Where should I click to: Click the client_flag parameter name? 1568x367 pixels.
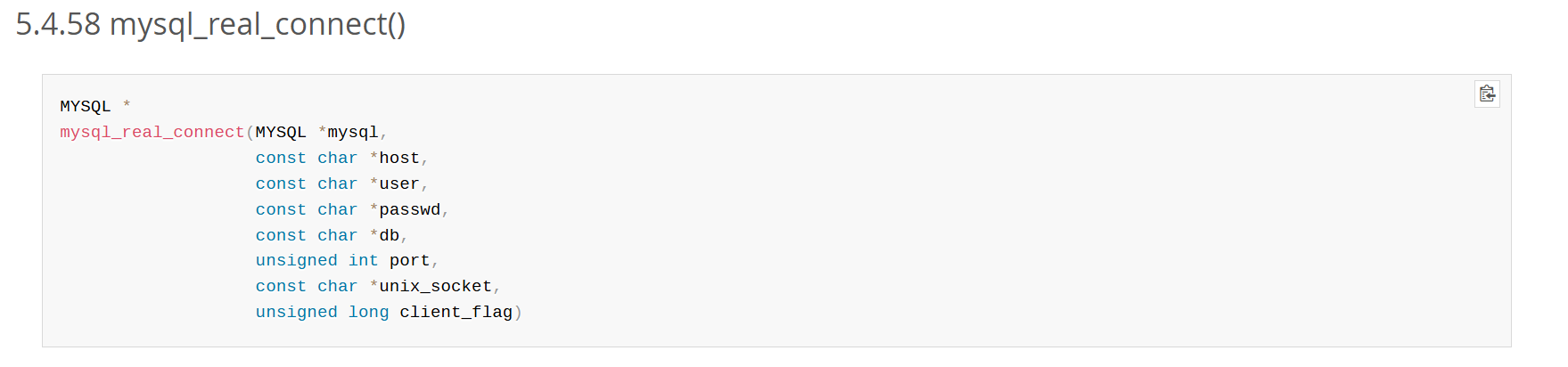[x=456, y=312]
